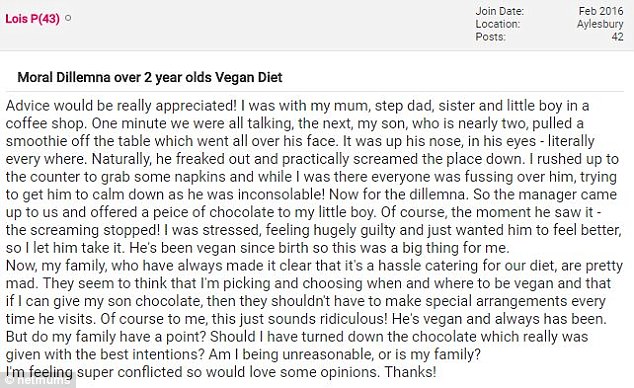Click the question 'But do my family have a point?'

click(x=106, y=337)
